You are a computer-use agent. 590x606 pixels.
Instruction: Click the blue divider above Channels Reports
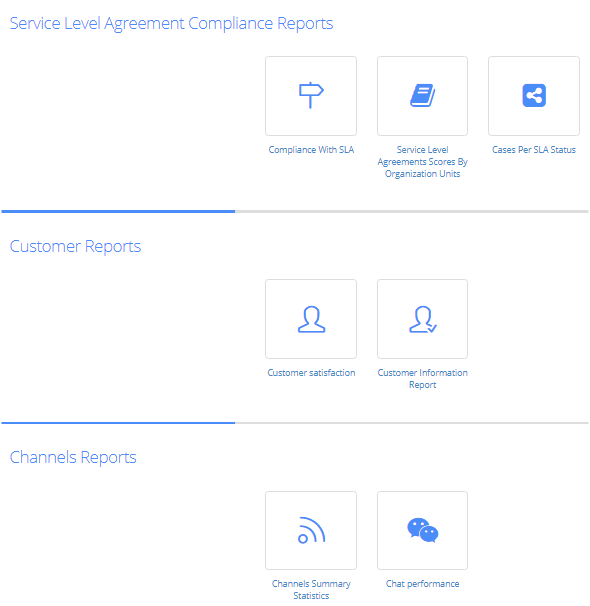tap(118, 423)
